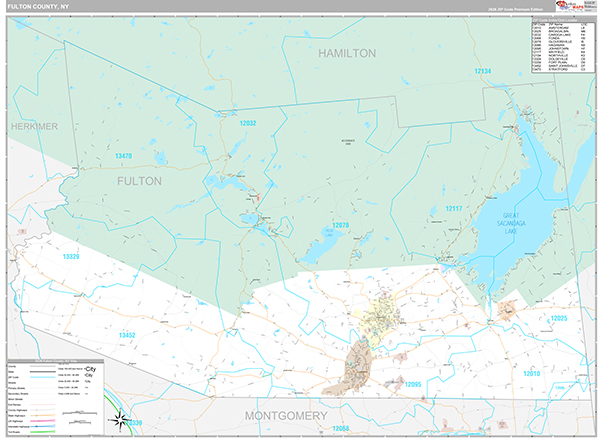Click ZIP code label 13470 on the map
The height and width of the screenshot is (438, 600).
click(x=124, y=156)
